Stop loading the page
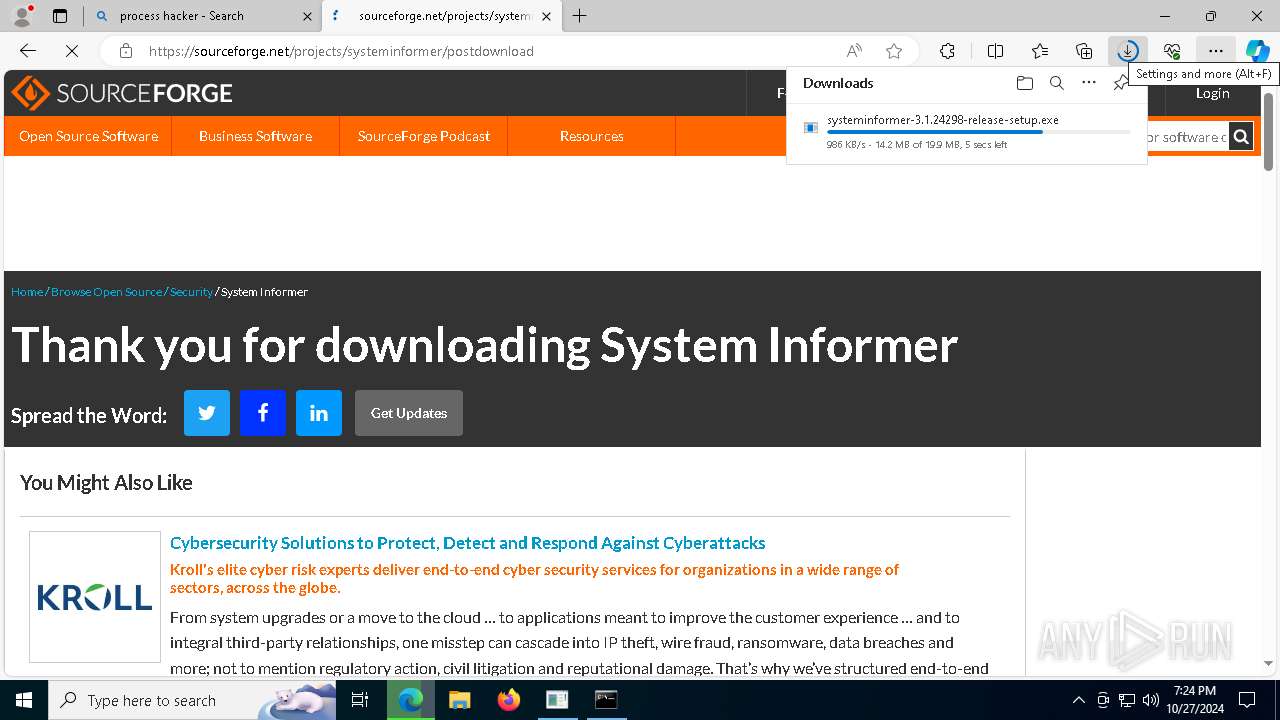Screen dimensions: 1280x720 pyautogui.click(x=72, y=51)
